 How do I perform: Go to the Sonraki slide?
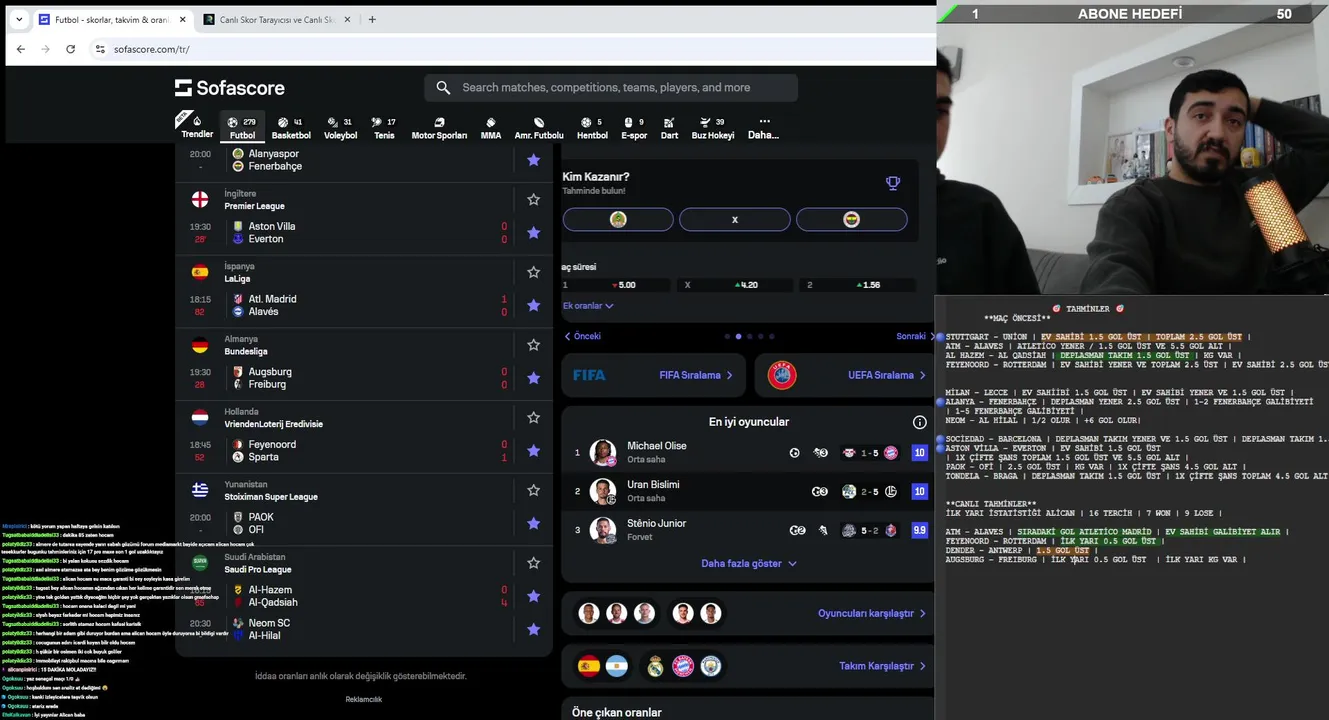914,336
